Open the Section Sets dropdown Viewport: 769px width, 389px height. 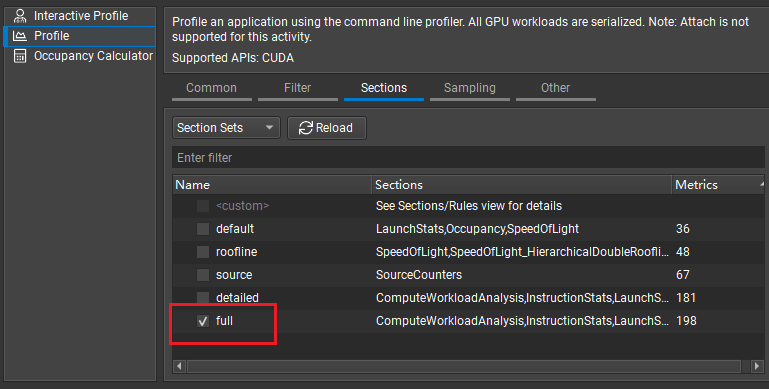226,128
